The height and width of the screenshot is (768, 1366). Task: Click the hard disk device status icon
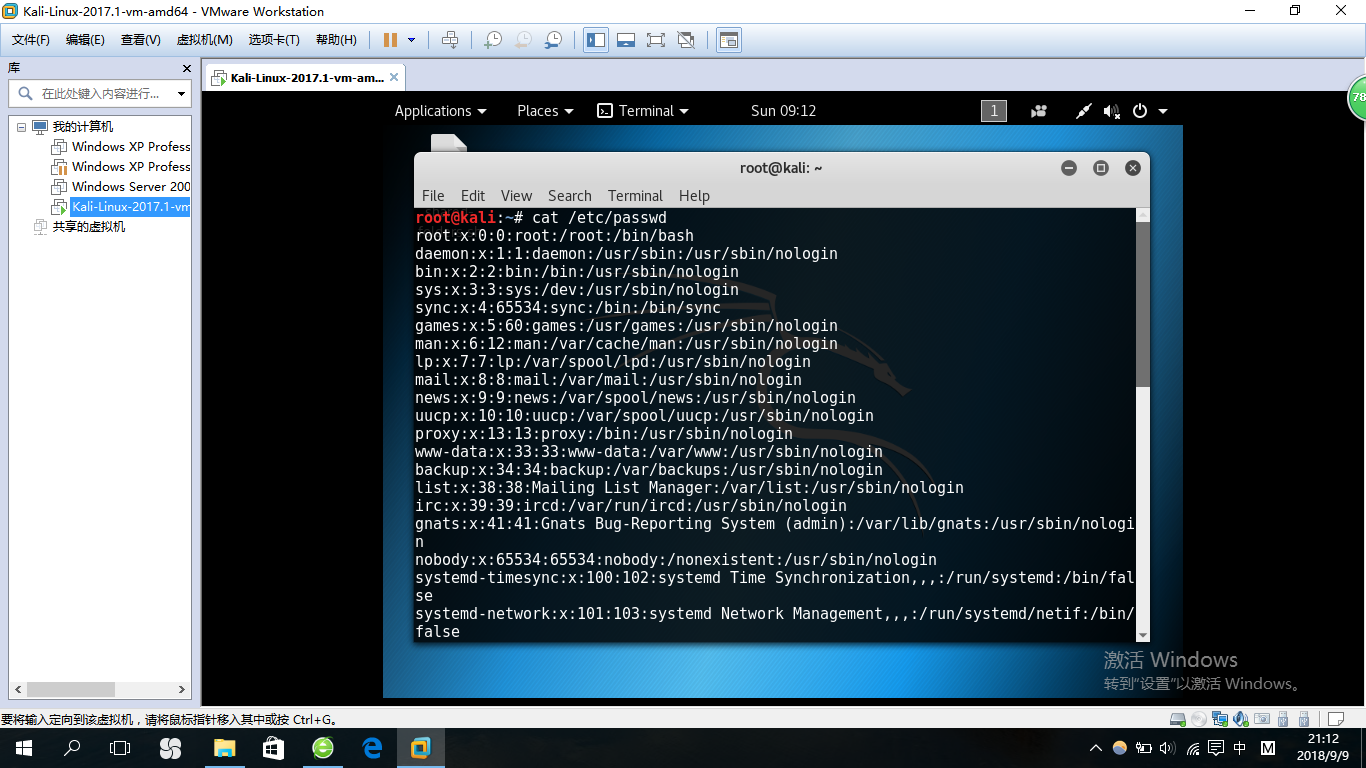(1180, 719)
